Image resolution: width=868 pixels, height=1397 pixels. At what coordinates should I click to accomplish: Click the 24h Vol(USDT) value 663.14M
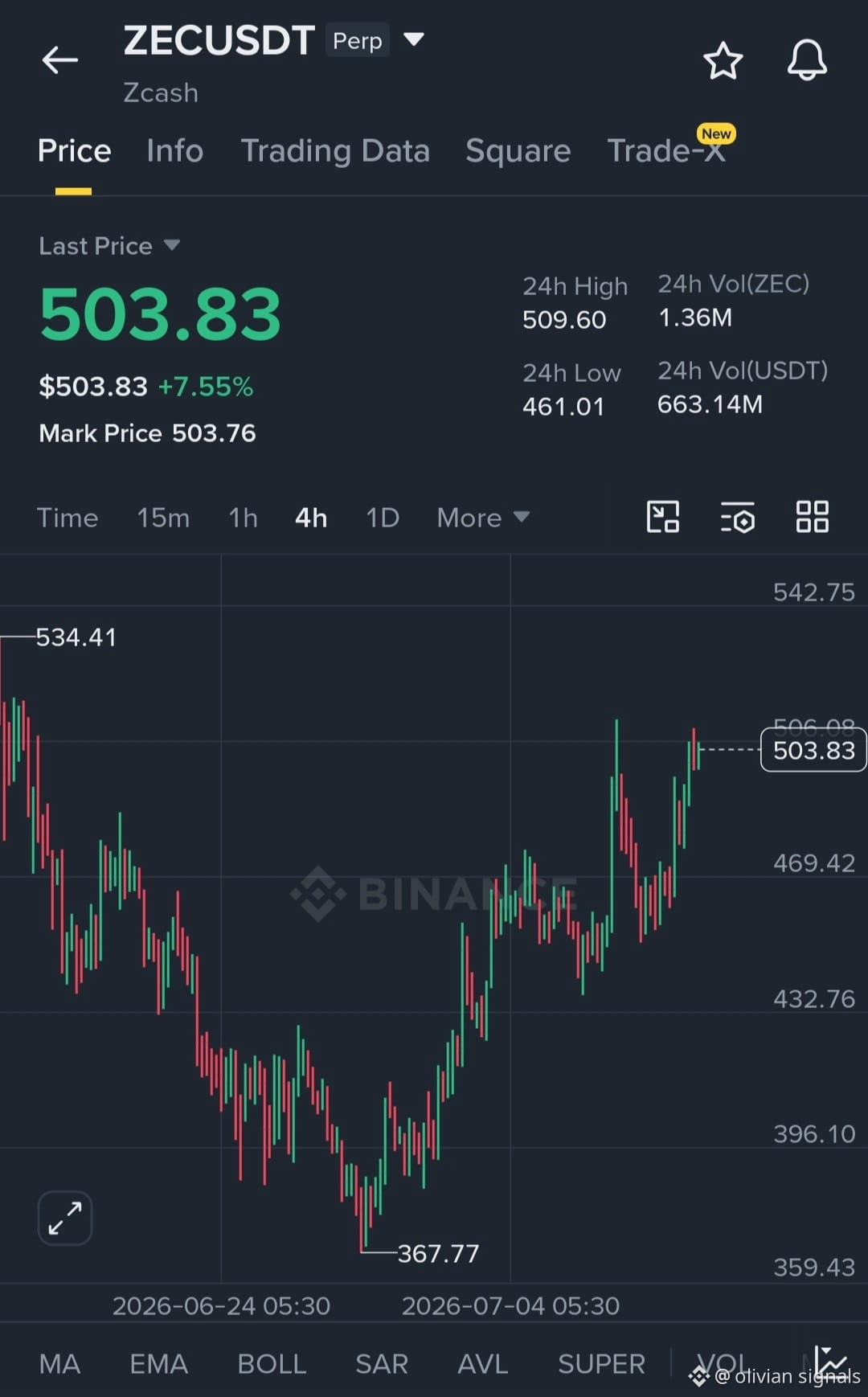(x=710, y=404)
